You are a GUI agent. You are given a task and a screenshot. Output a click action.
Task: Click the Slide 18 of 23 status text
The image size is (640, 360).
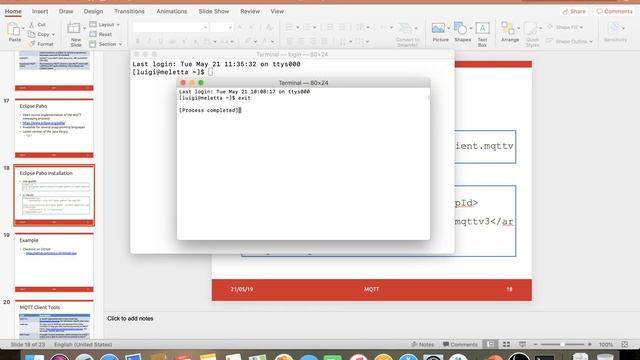[28, 344]
